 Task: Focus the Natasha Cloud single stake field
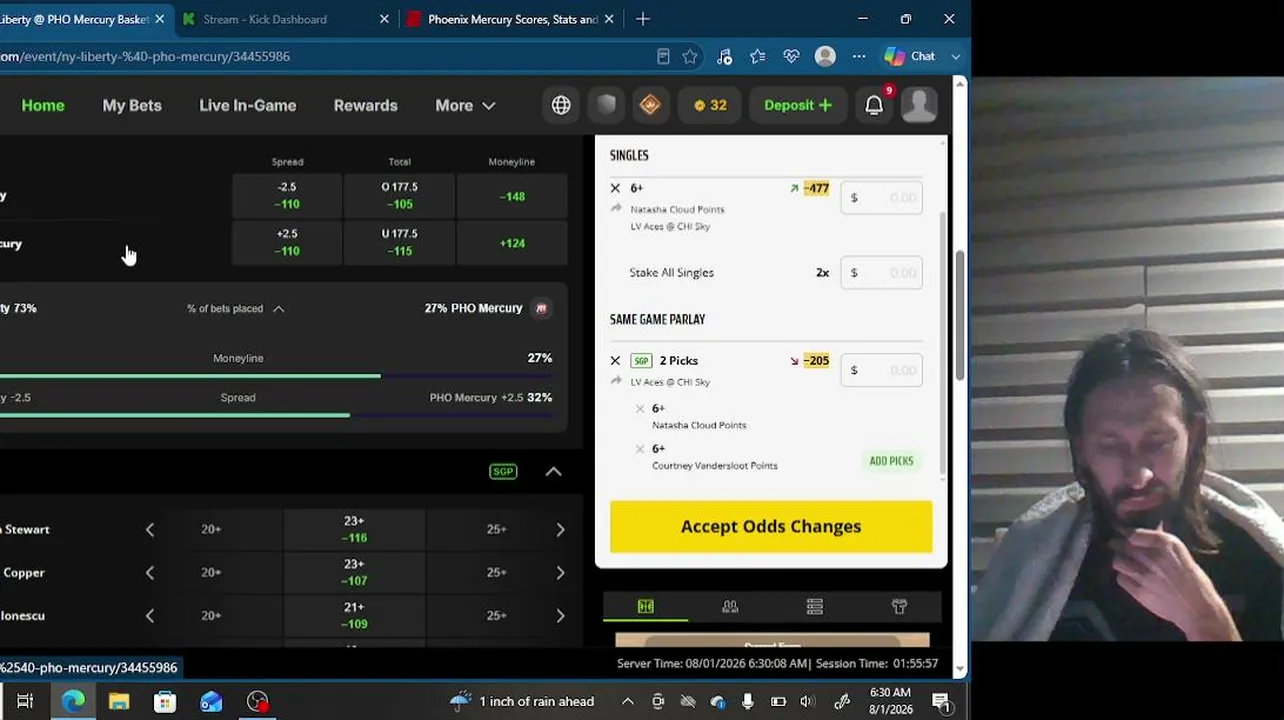882,198
